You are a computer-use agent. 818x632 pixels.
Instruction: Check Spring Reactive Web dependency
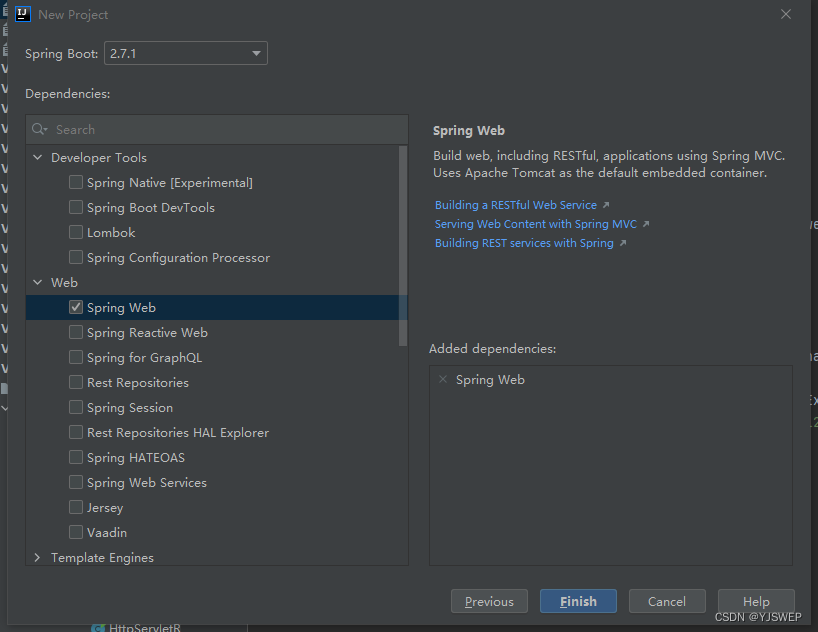tap(76, 332)
